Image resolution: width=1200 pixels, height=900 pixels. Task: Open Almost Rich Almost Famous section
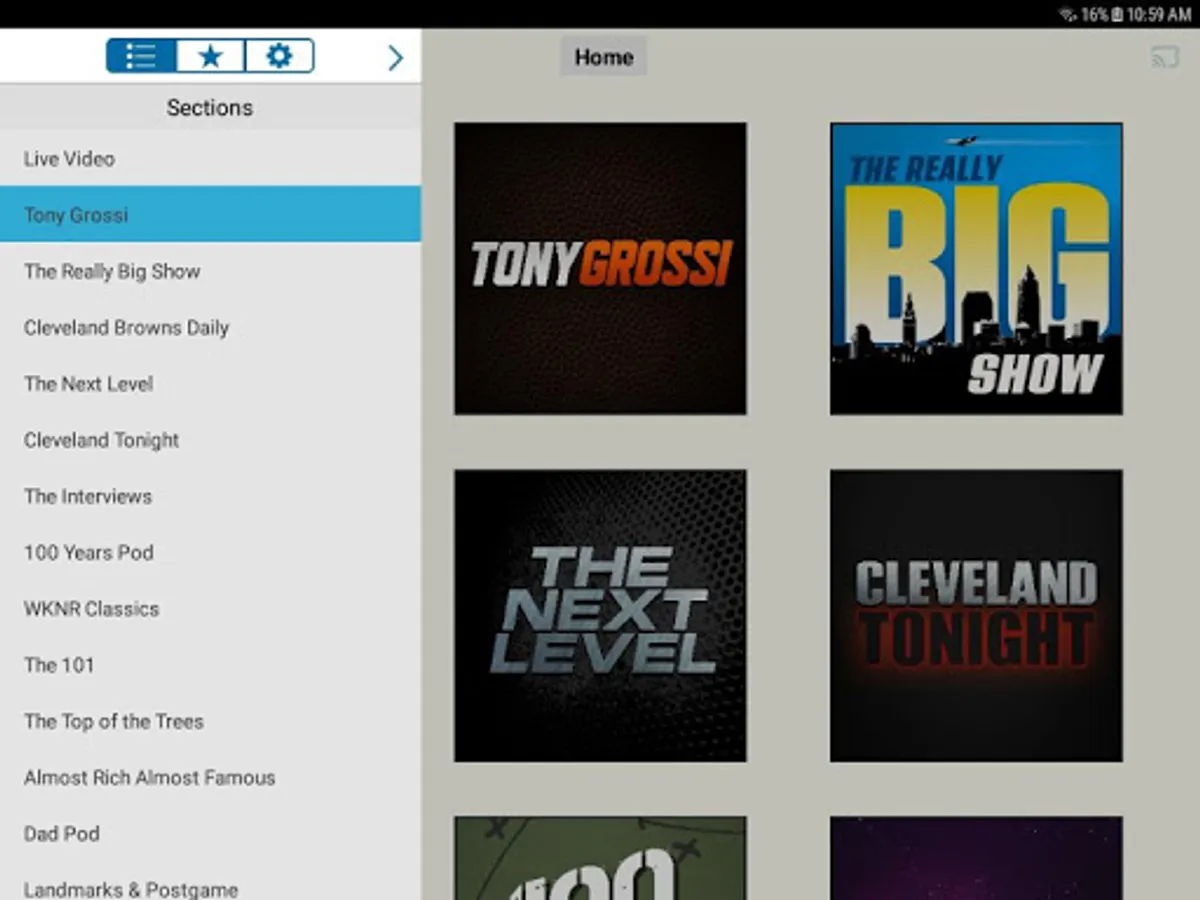coord(210,777)
